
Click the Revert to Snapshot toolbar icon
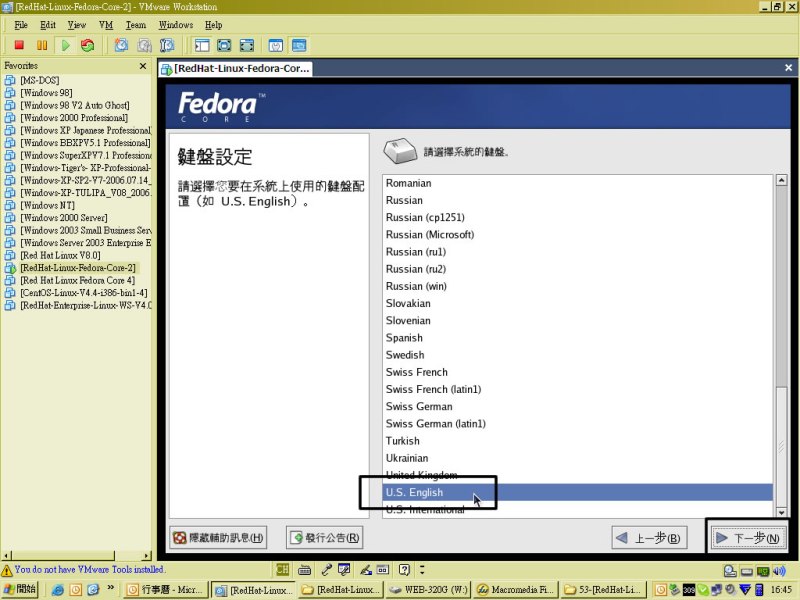(x=144, y=45)
